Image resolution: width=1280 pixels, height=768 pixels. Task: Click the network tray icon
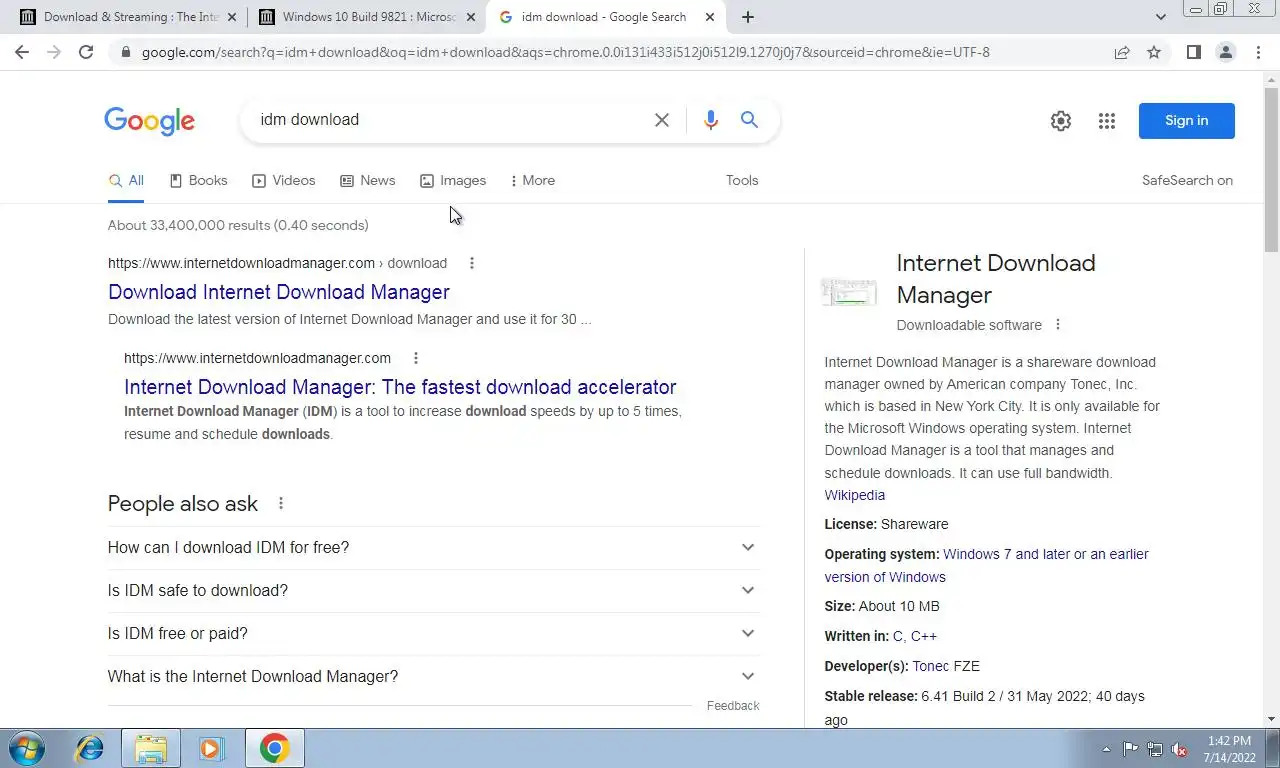(x=1155, y=749)
